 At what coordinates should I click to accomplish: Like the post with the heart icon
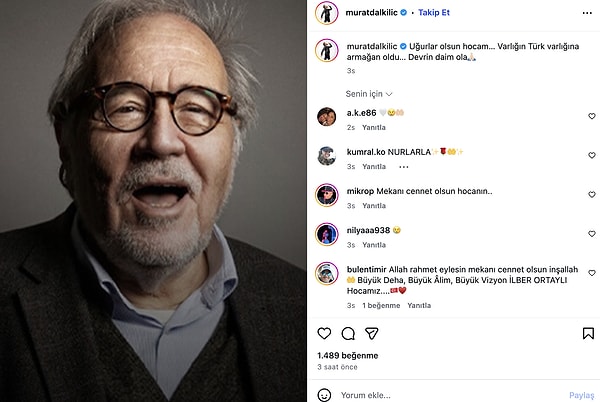point(324,333)
